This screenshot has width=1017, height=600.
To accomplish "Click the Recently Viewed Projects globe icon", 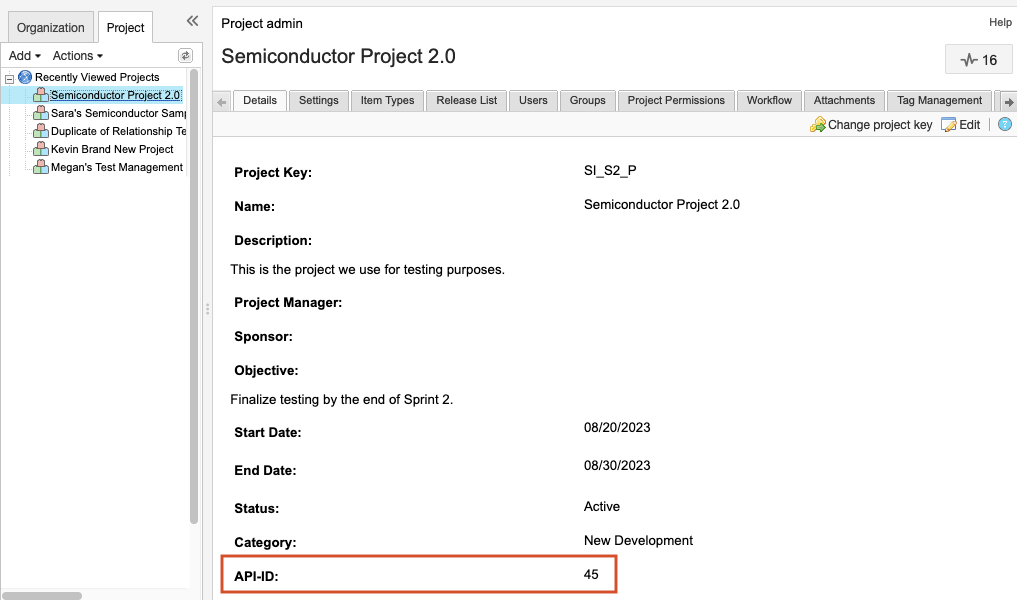I will click(x=25, y=77).
